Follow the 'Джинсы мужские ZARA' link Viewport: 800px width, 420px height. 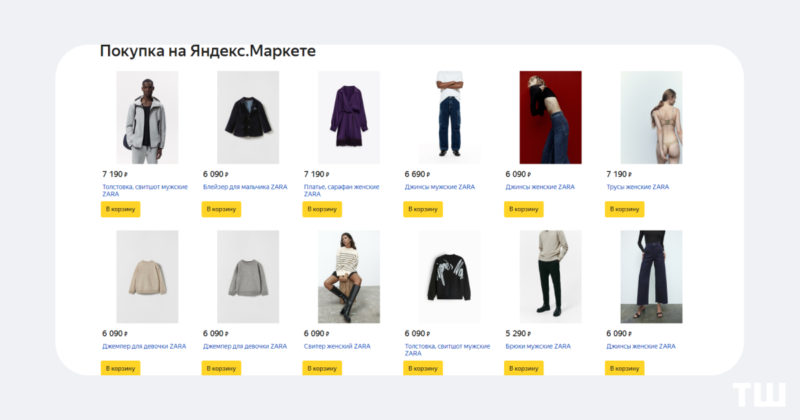coord(440,187)
